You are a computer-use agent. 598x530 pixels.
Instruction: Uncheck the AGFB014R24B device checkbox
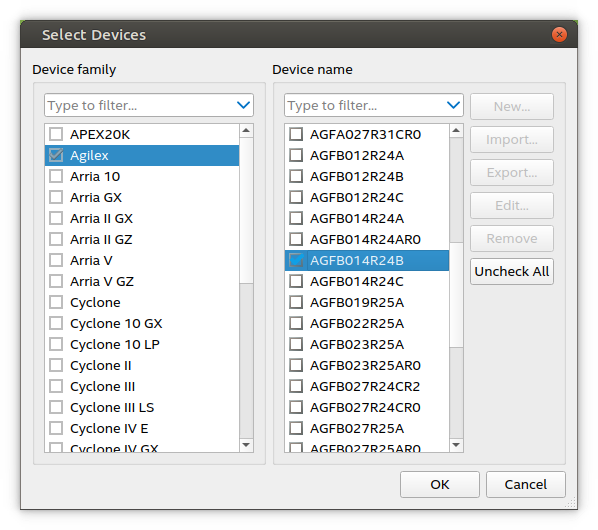[296, 260]
